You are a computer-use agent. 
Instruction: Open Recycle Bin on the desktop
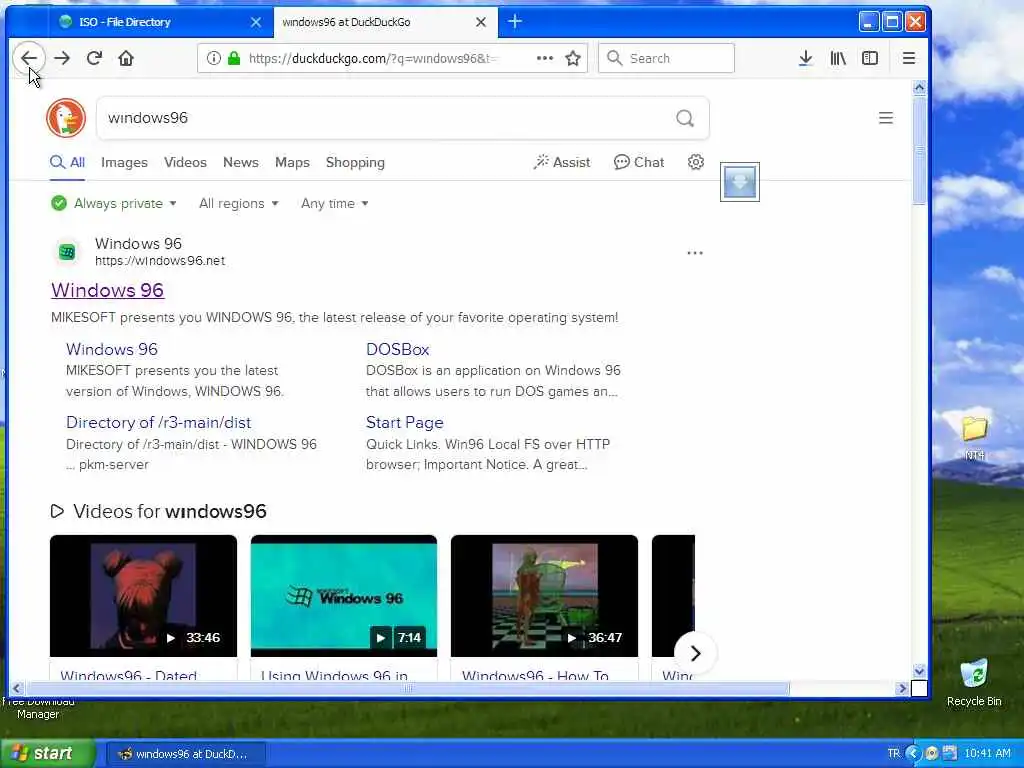point(974,682)
